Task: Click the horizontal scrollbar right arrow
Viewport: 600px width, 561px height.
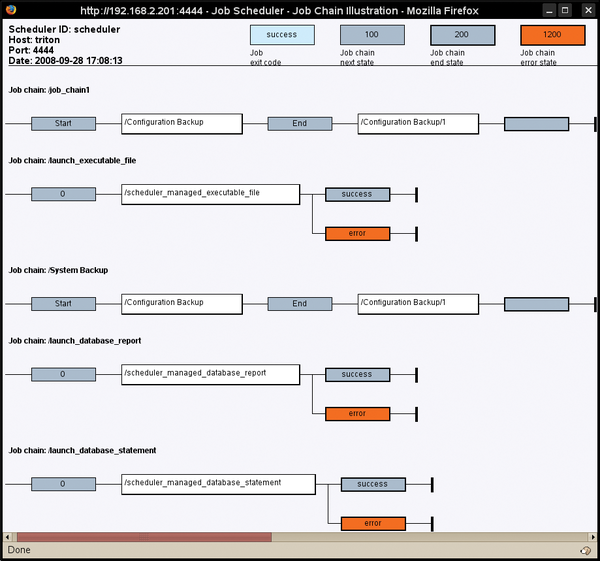Action: click(592, 537)
